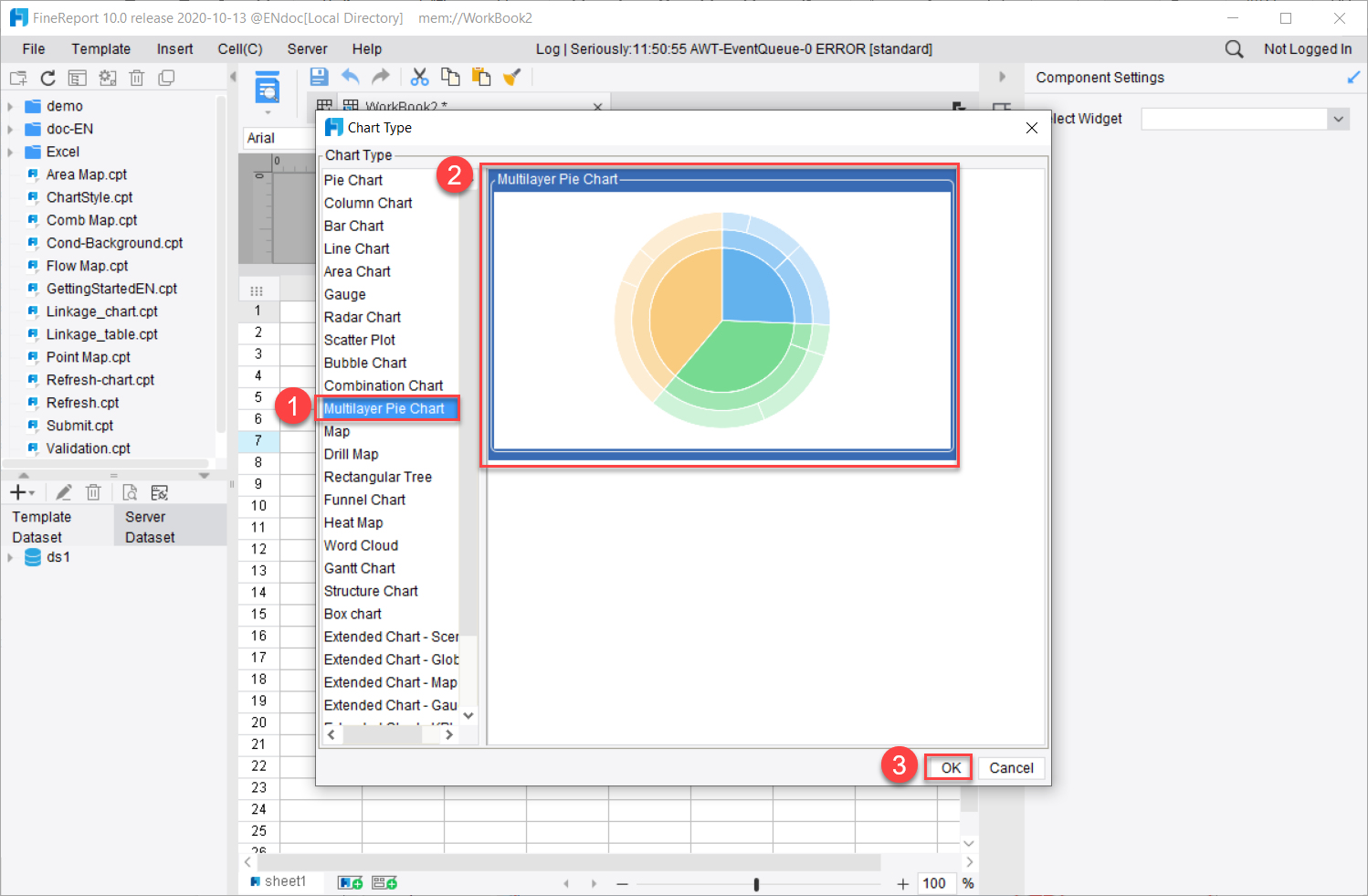Image resolution: width=1368 pixels, height=896 pixels.
Task: Confirm chart type with OK button
Action: coord(947,767)
